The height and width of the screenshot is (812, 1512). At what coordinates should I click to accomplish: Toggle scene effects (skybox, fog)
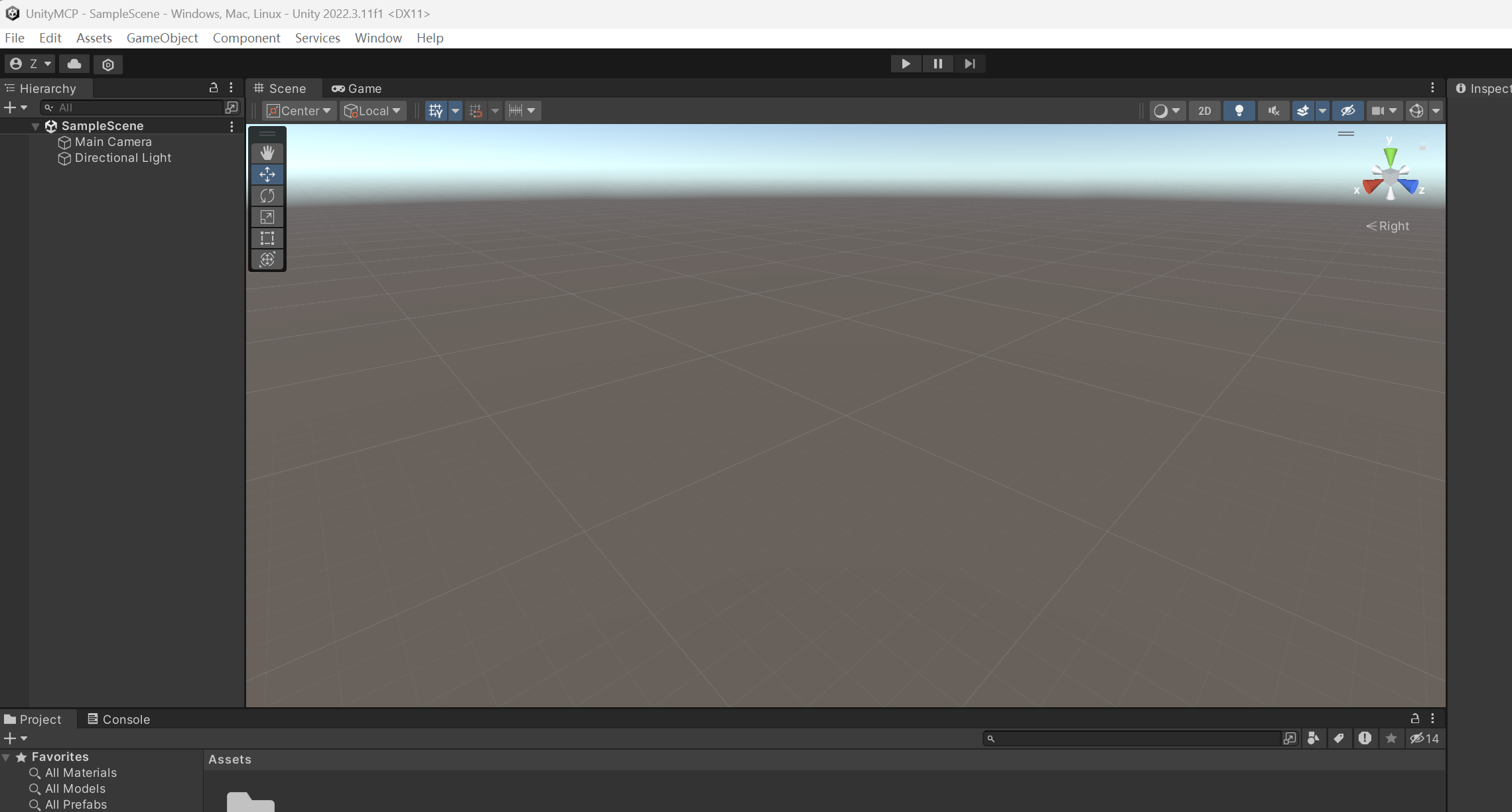1303,111
